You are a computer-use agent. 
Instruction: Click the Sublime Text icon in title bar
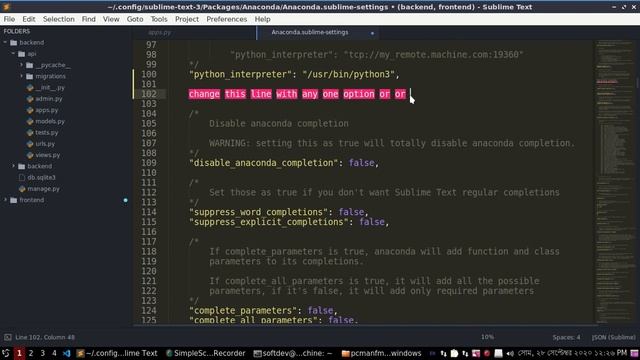coord(6,7)
